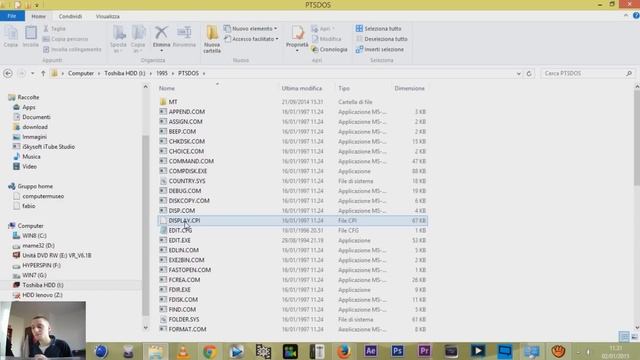Go up one folder level arrow

(43, 73)
